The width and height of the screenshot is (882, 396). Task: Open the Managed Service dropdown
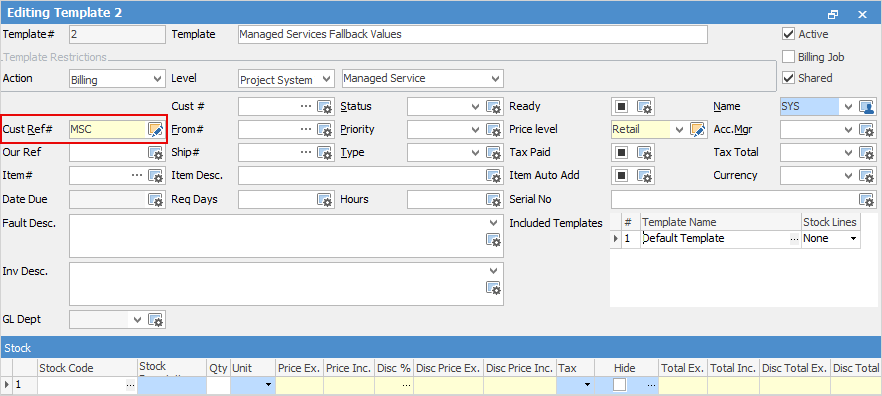click(x=495, y=78)
